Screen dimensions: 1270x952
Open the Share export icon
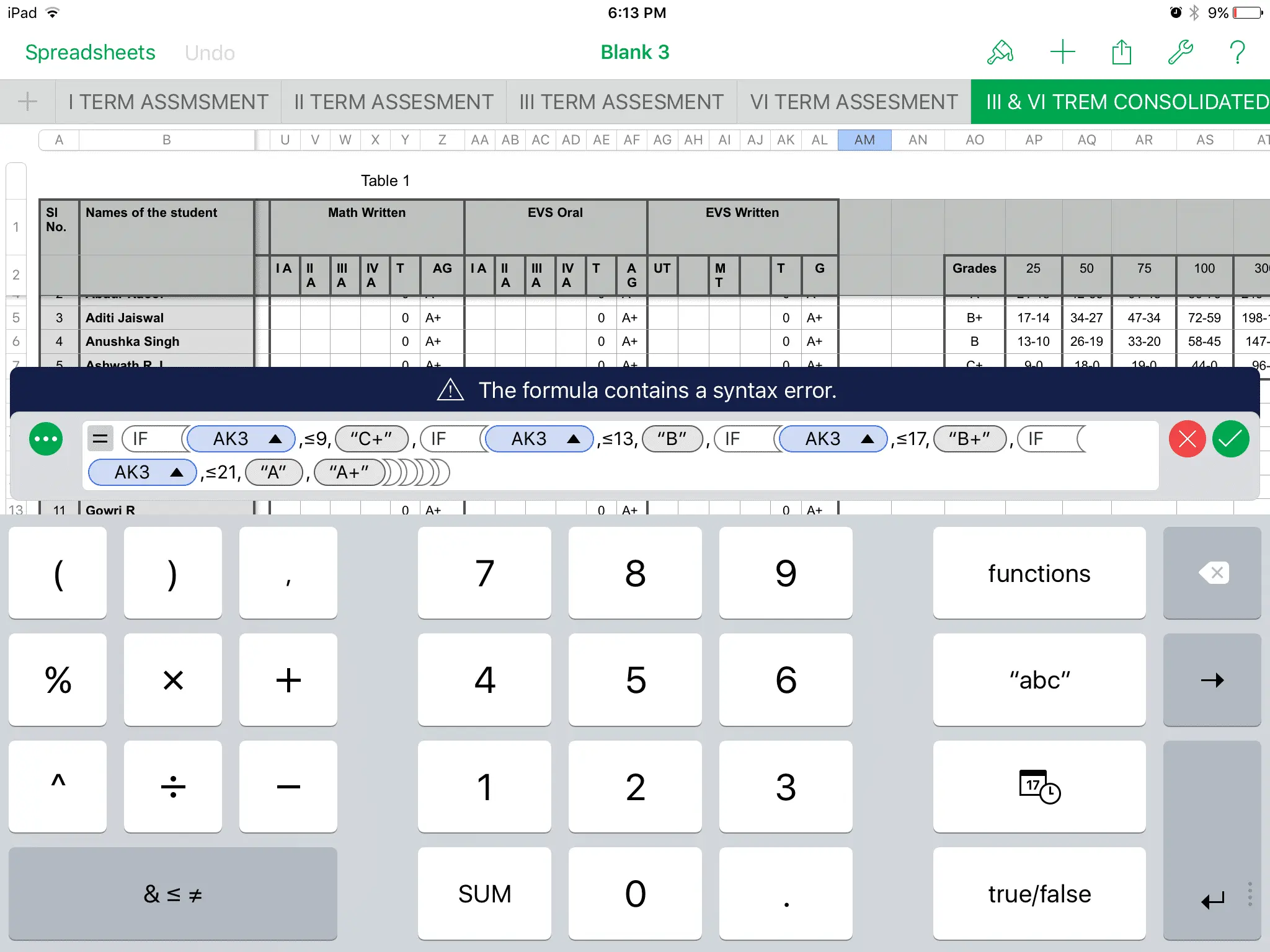pyautogui.click(x=1121, y=53)
